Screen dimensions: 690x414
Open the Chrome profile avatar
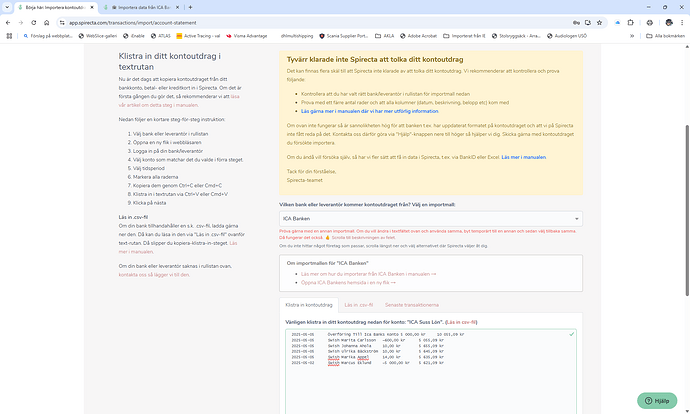(669, 22)
